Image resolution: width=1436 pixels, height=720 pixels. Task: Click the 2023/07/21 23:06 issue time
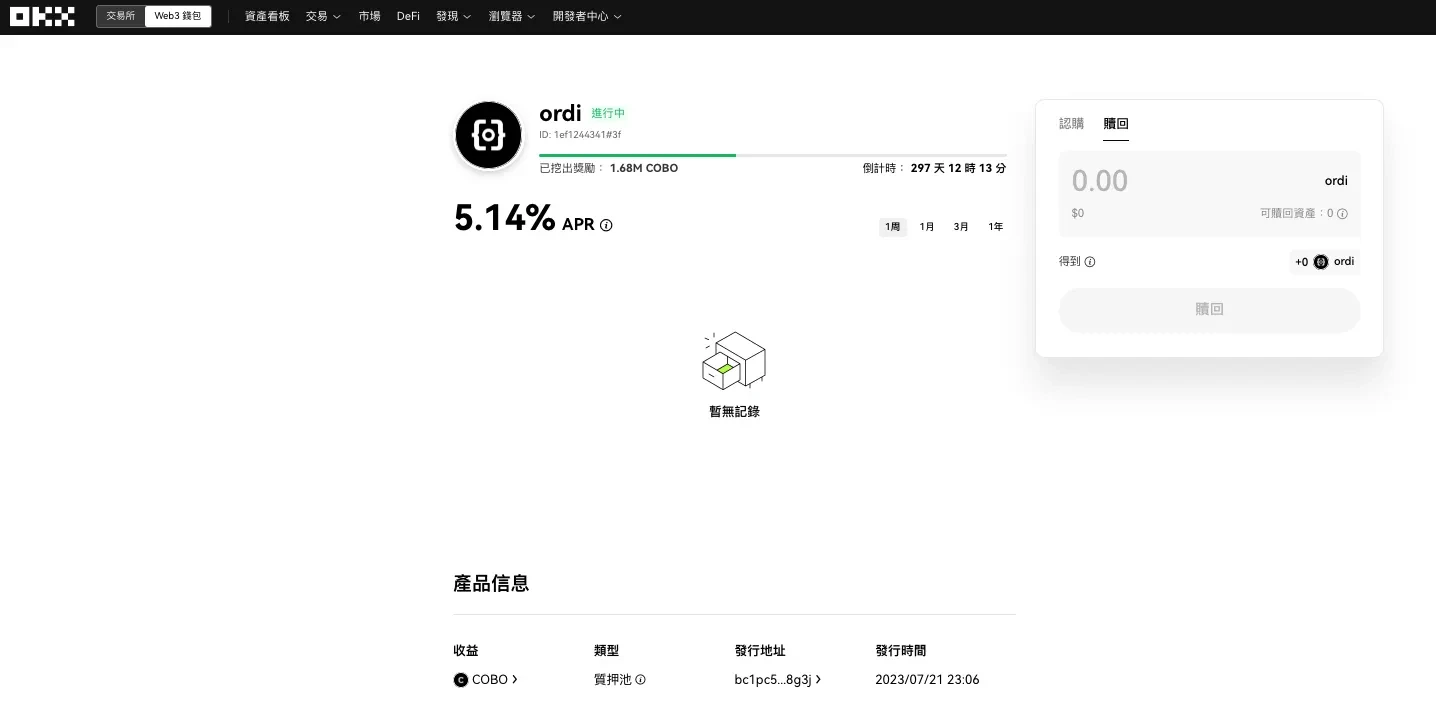(x=927, y=680)
